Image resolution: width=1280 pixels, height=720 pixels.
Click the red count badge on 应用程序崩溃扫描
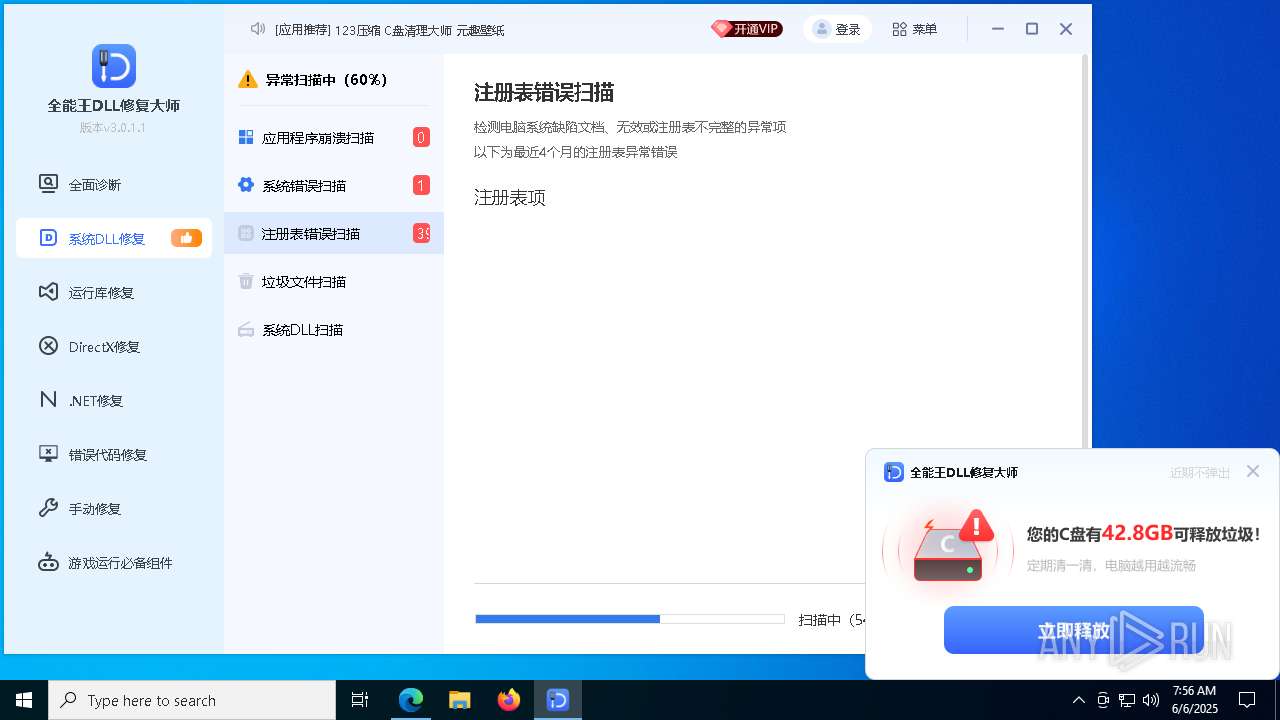pyautogui.click(x=421, y=137)
